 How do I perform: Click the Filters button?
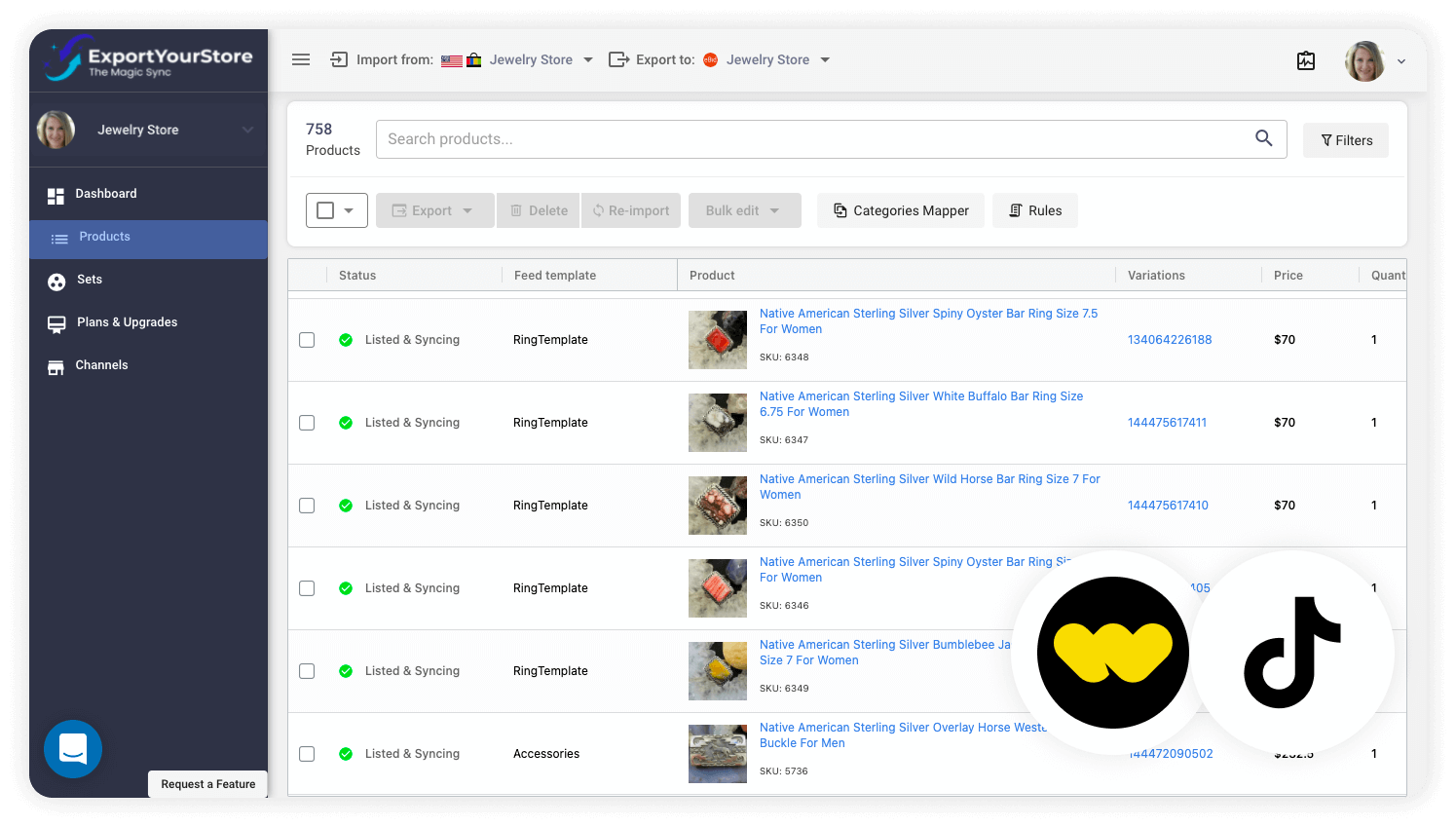(1346, 140)
